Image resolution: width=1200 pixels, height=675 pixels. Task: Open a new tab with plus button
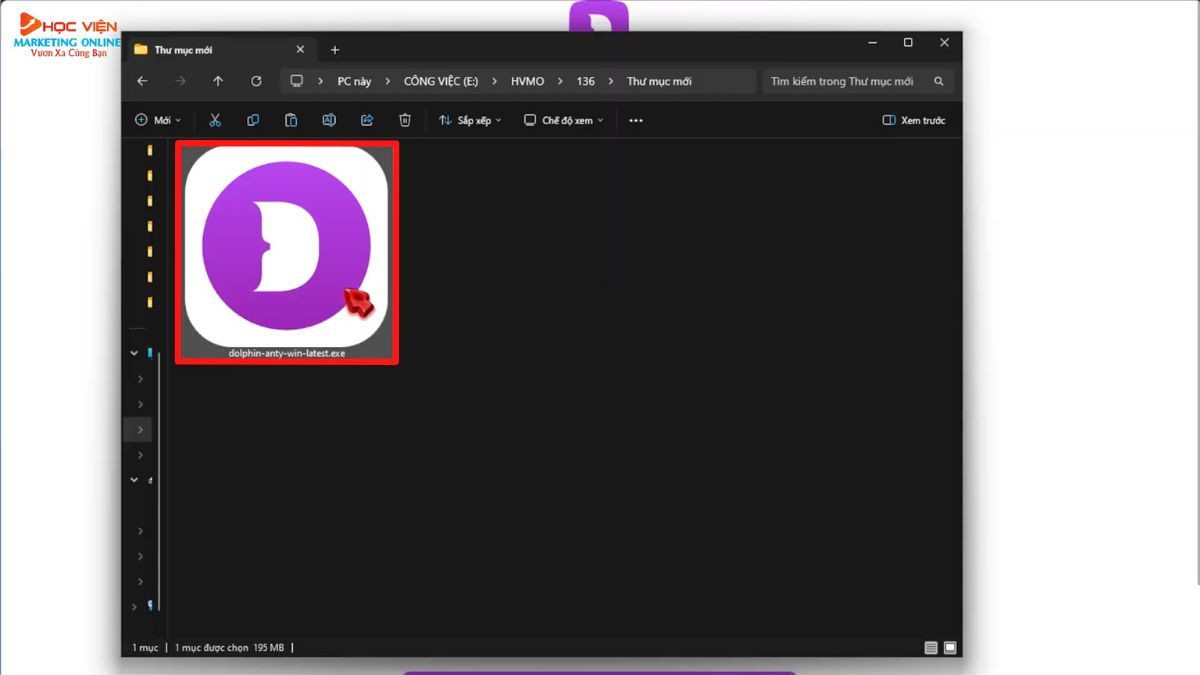(x=335, y=50)
